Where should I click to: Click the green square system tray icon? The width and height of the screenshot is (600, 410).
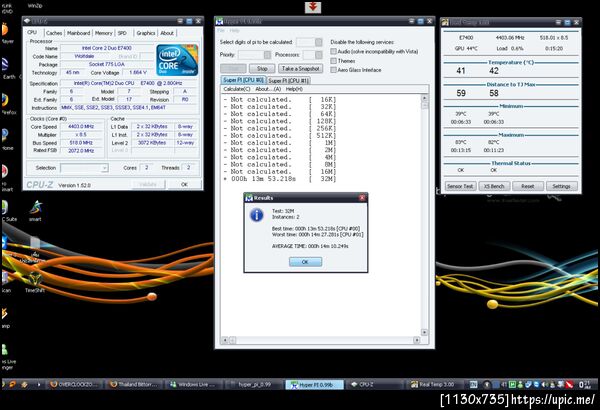coord(512,385)
